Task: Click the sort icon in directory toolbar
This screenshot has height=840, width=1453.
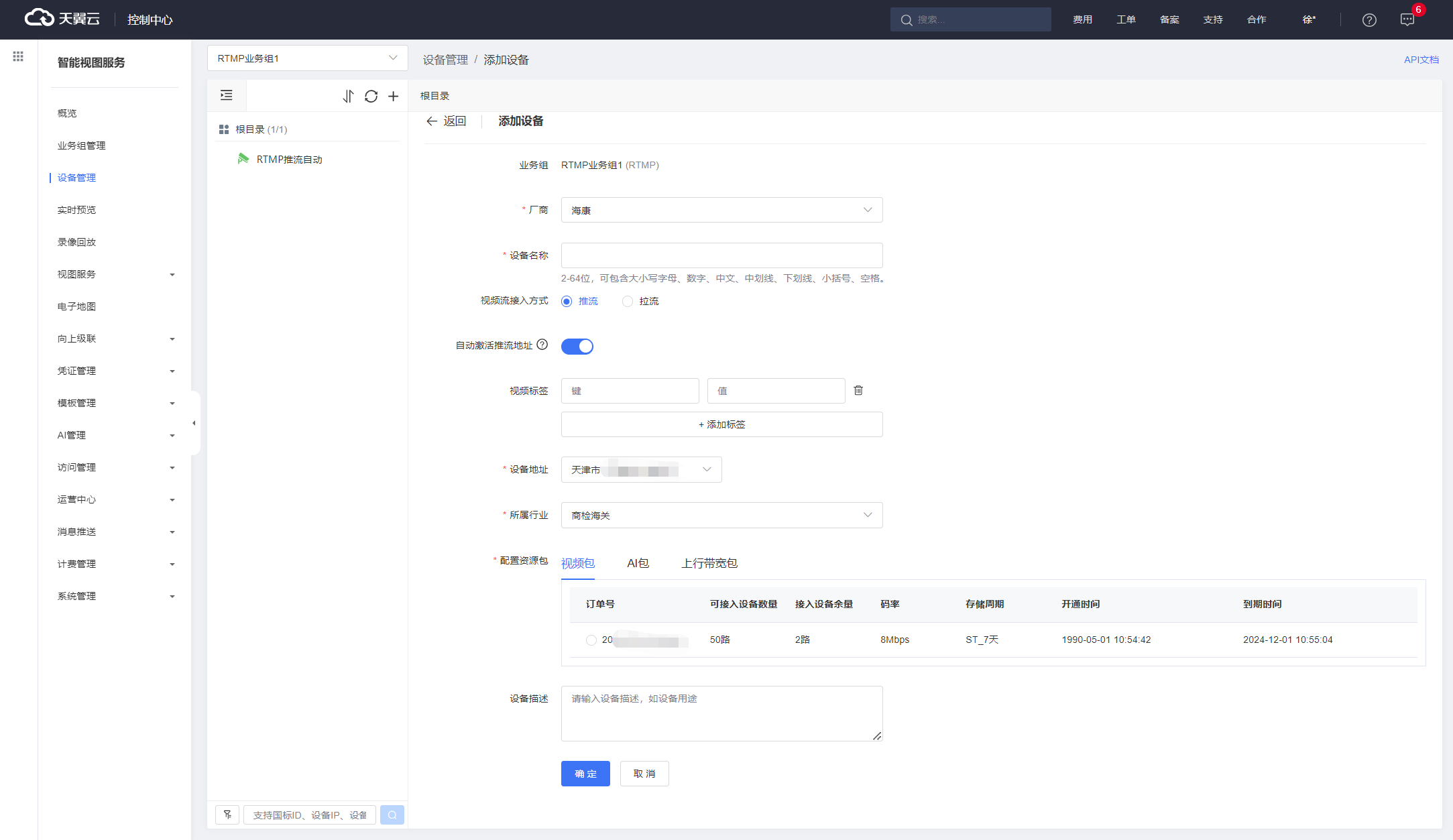Action: [x=348, y=96]
